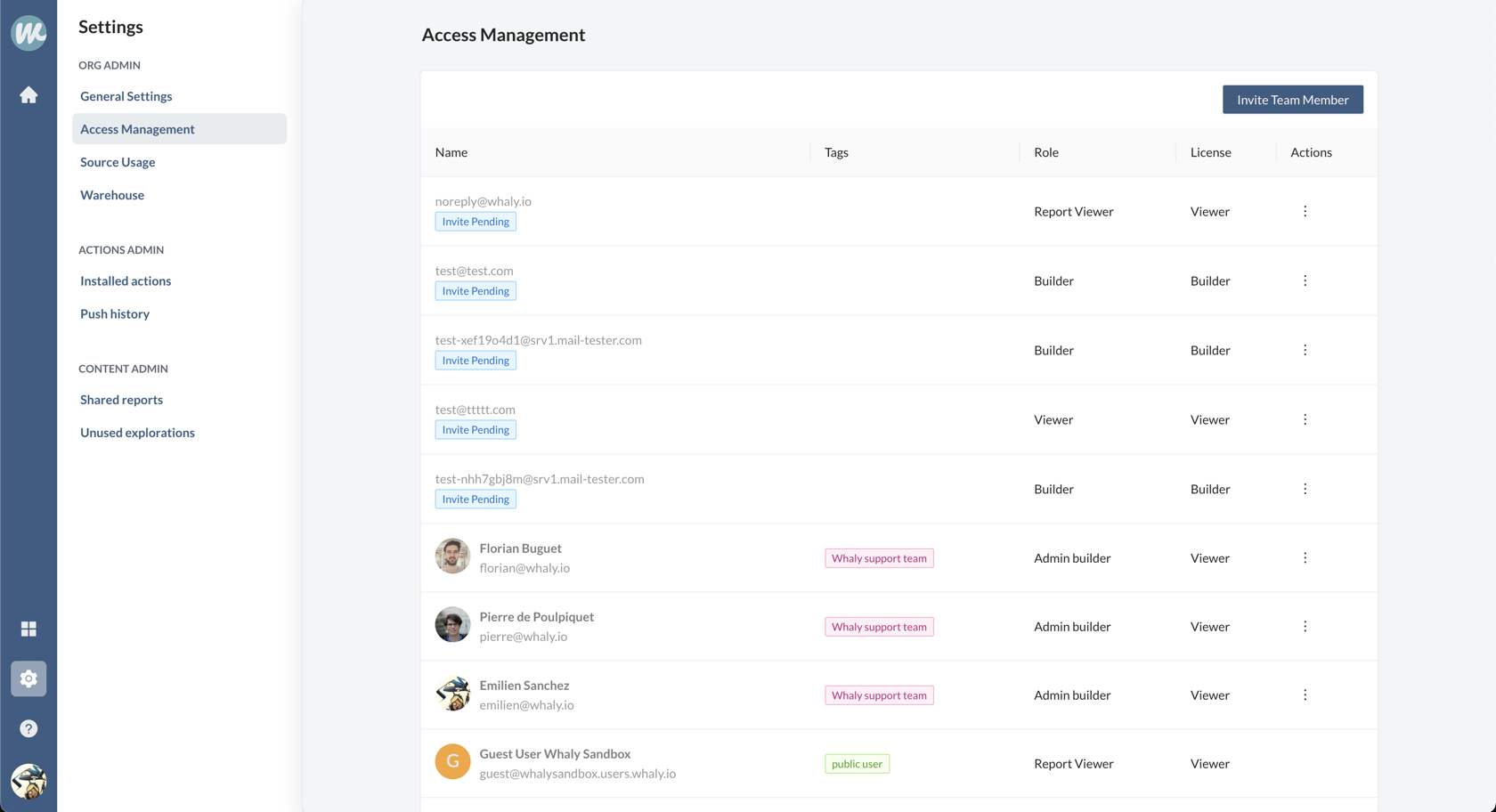Viewport: 1496px width, 812px height.
Task: Expand actions menu for Florian Buguet
Action: [x=1305, y=558]
